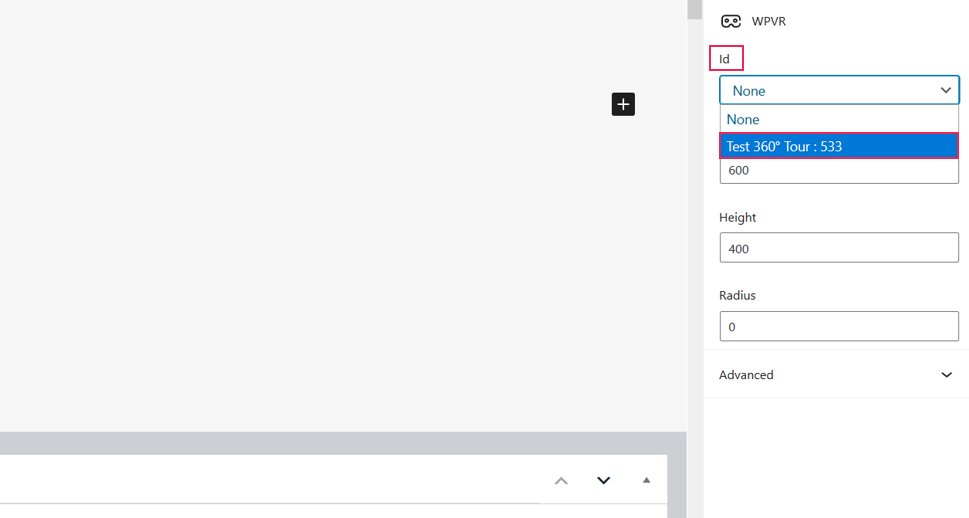Click the Height input field showing 400
This screenshot has height=518, width=969.
click(x=839, y=248)
